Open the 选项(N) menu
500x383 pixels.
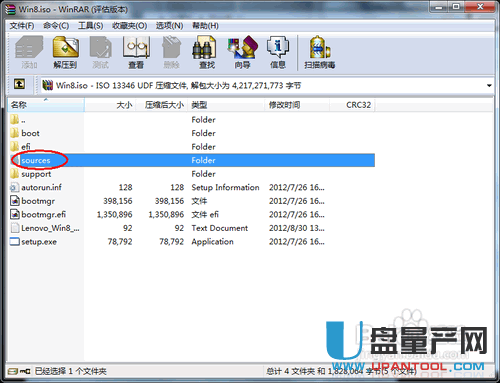tap(169, 26)
